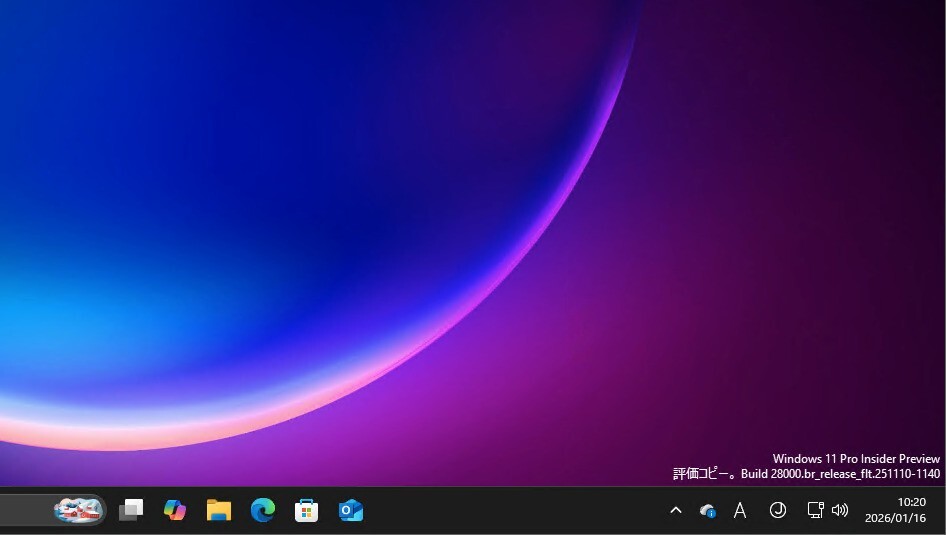This screenshot has width=946, height=535.
Task: Open File Explorer folder icon
Action: [x=219, y=510]
